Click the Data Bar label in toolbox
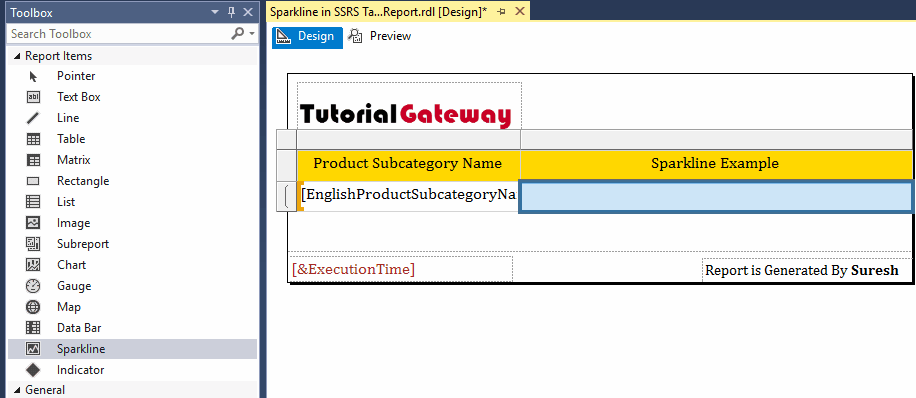The width and height of the screenshot is (916, 398). (79, 328)
